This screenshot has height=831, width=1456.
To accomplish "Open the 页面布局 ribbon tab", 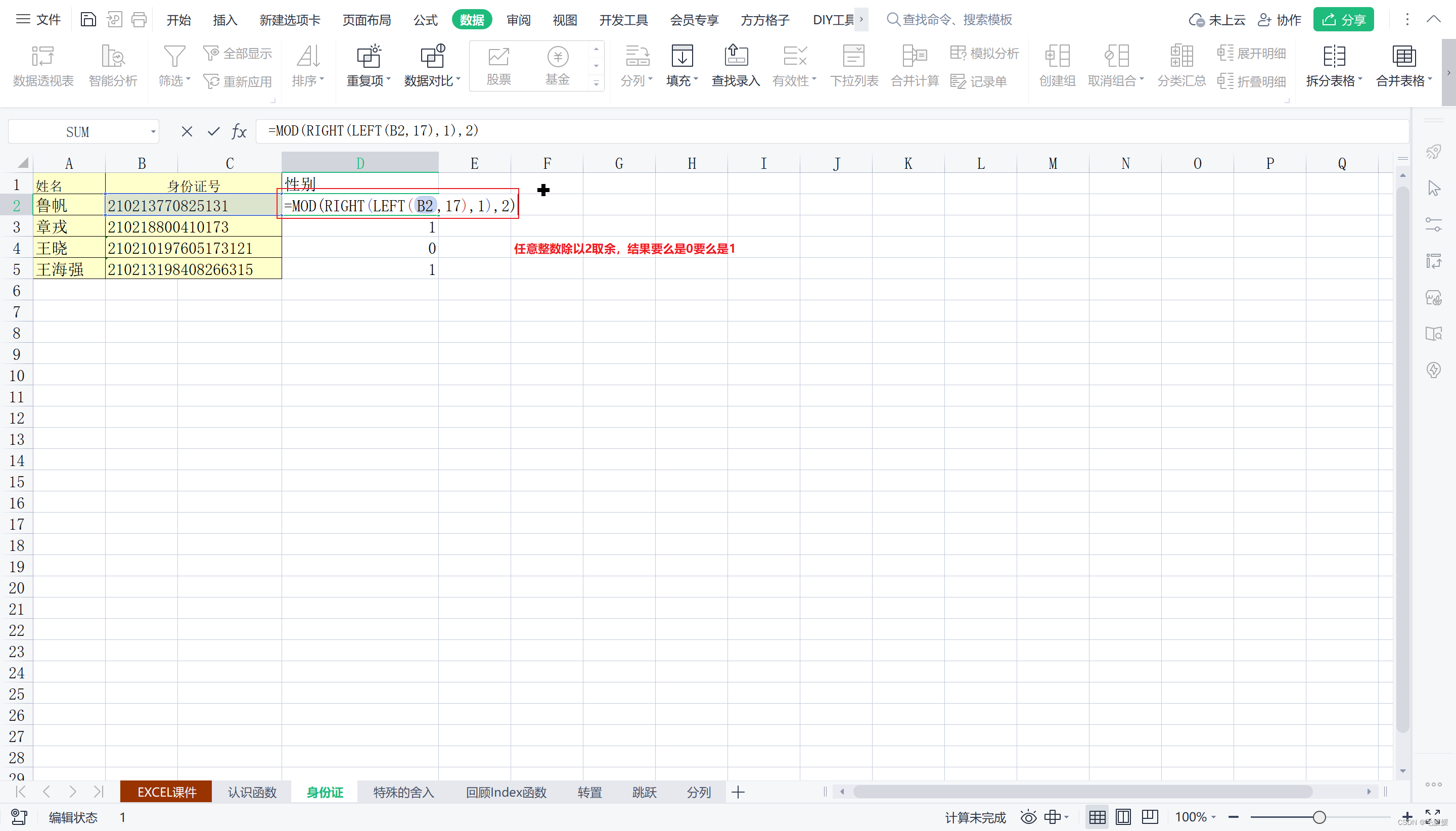I will (367, 20).
